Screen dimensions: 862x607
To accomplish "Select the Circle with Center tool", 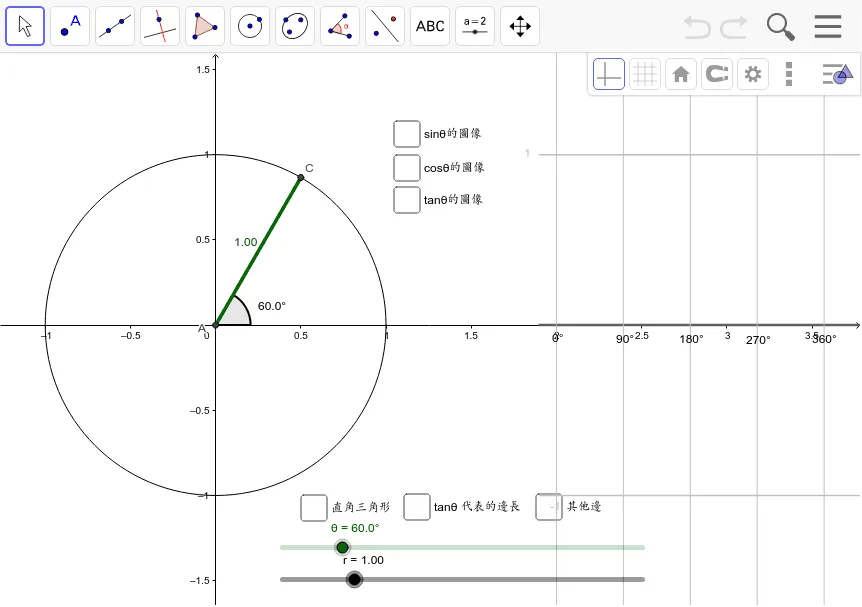I will pos(250,26).
